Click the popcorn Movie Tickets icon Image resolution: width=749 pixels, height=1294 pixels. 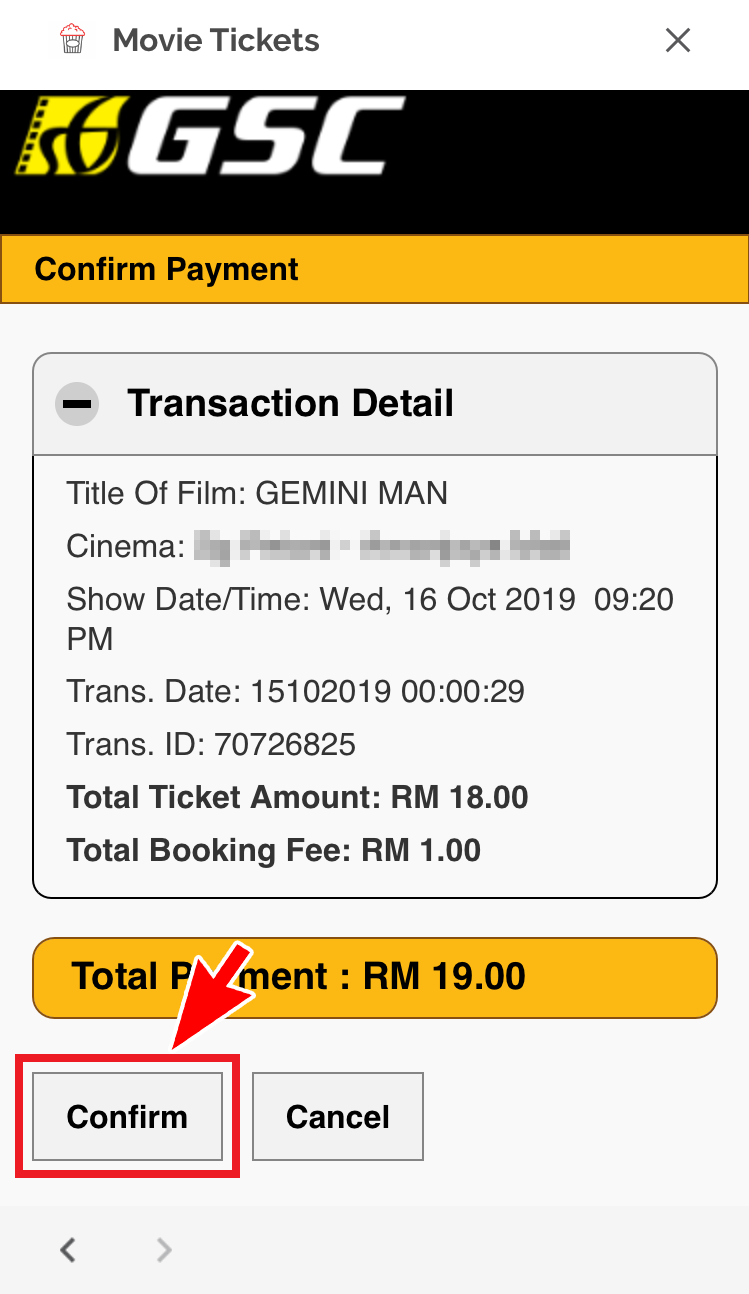73,40
